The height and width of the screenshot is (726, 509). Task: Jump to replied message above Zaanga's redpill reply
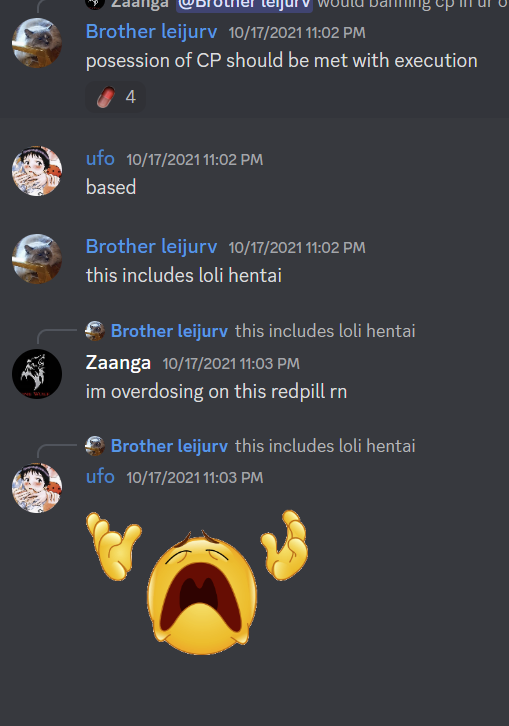pos(325,331)
